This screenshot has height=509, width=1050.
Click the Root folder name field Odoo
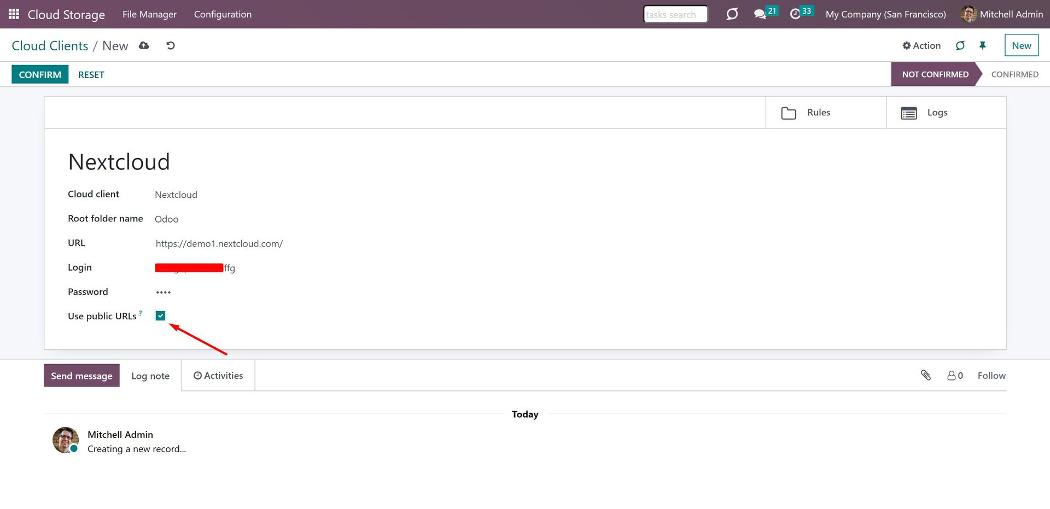click(x=167, y=219)
